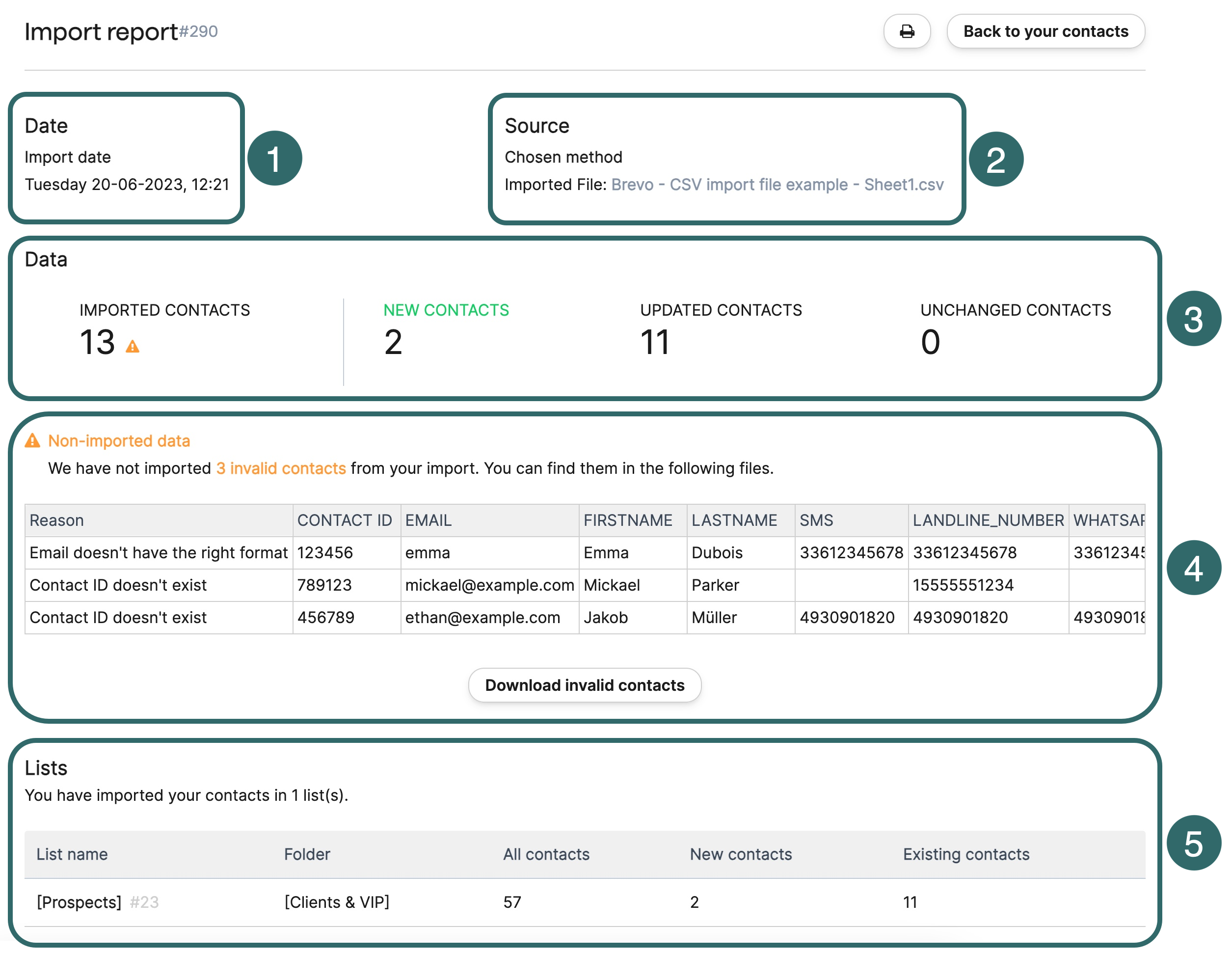Click the NEW CONTACTS label

446,310
